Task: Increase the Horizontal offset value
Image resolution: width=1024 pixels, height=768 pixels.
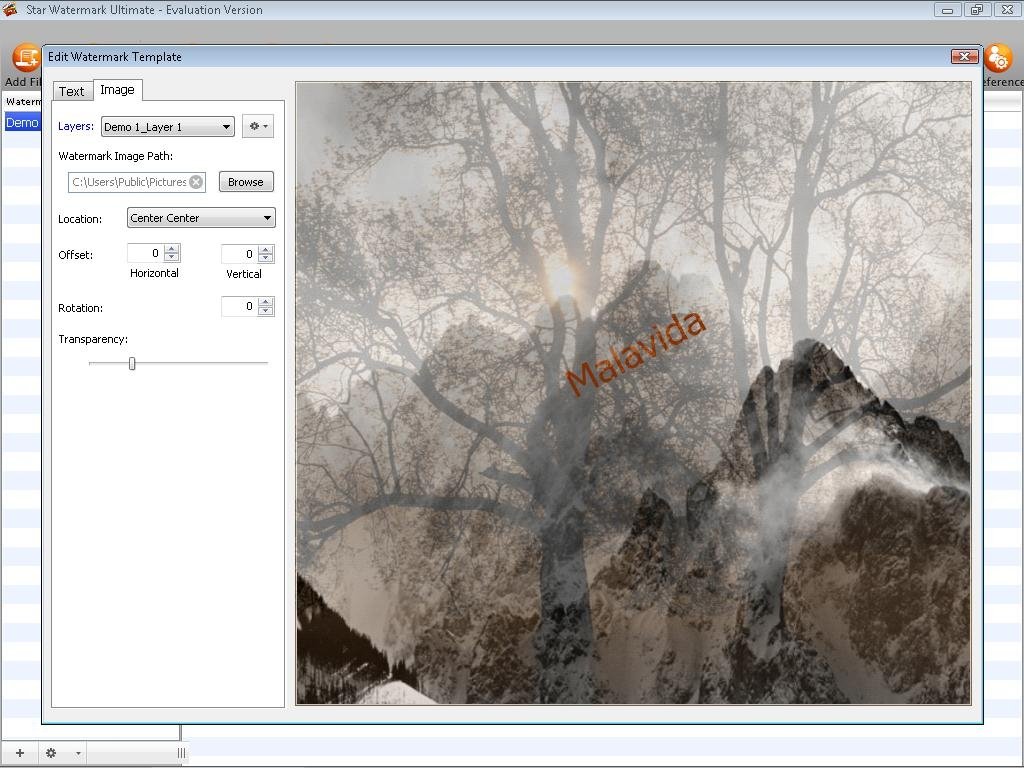Action: pyautogui.click(x=172, y=249)
